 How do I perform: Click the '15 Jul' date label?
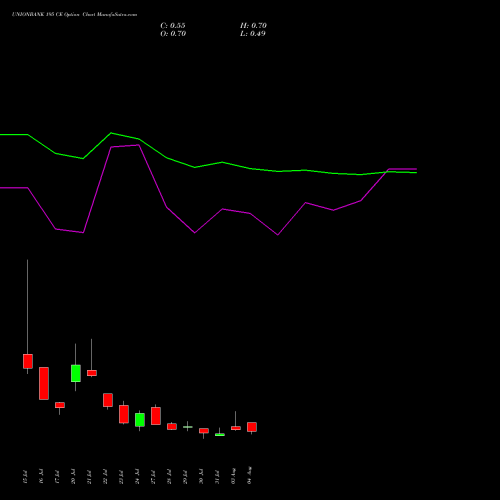[25, 477]
